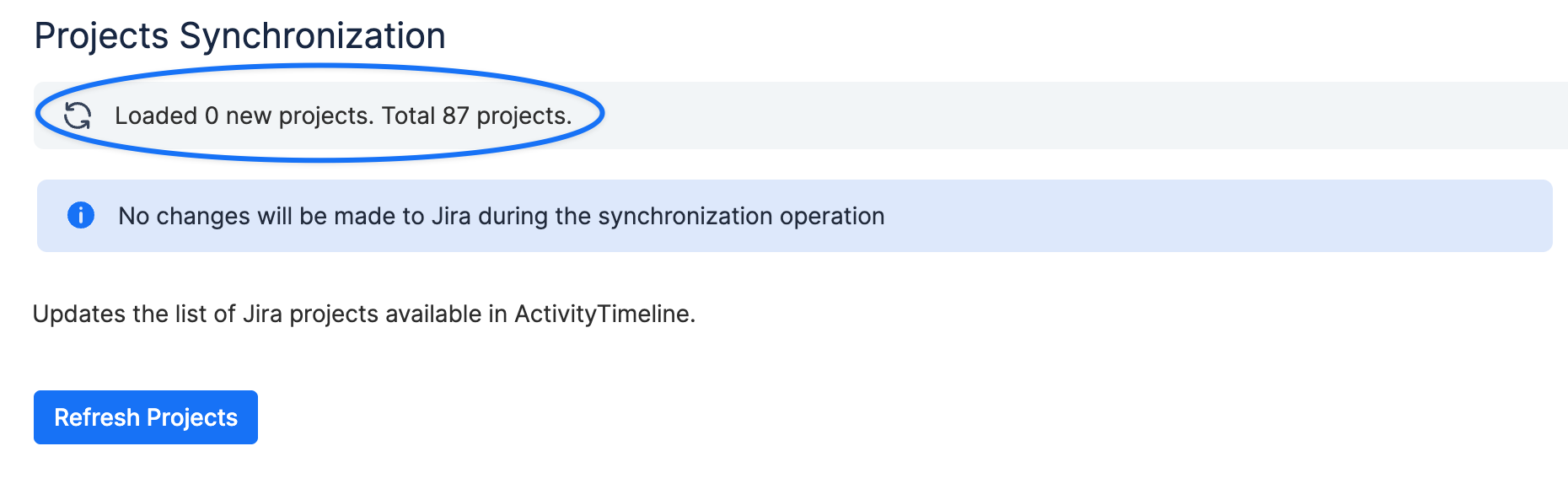Image resolution: width=1568 pixels, height=489 pixels.
Task: Click the word 'Projects' in the page title
Action: (x=102, y=36)
